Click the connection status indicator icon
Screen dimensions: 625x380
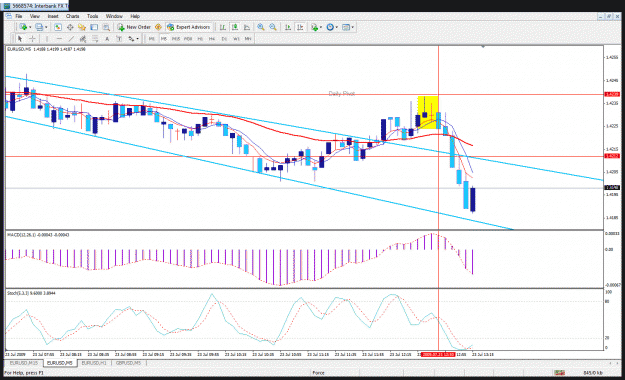point(559,372)
